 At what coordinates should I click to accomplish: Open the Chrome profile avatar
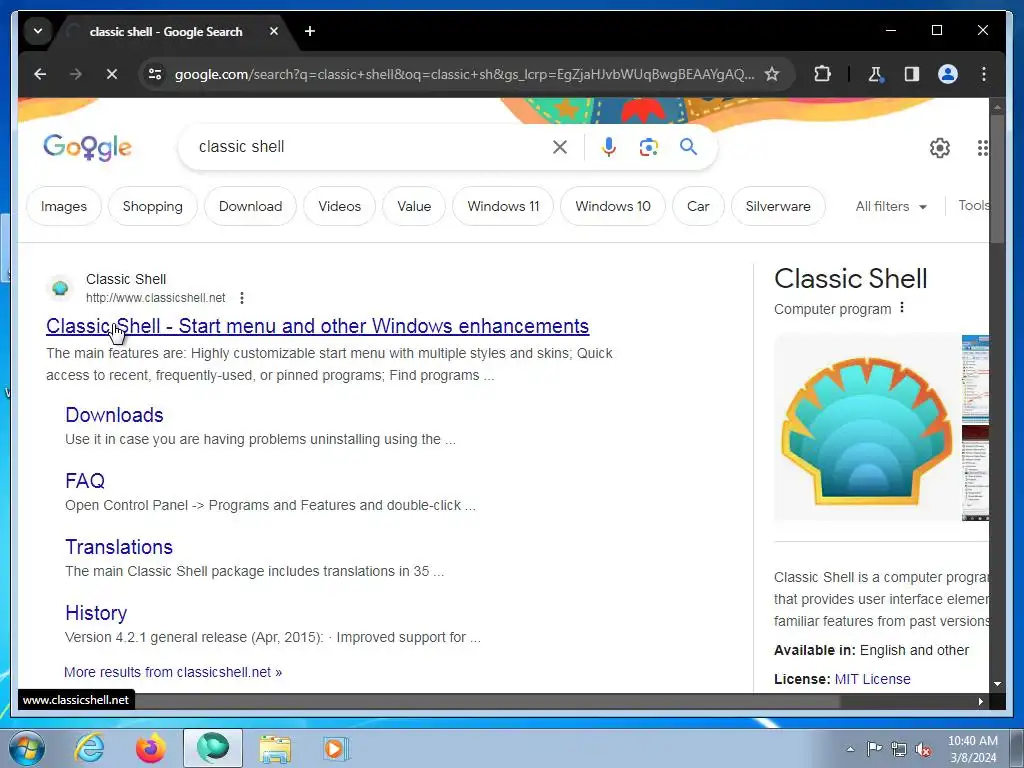coord(948,74)
